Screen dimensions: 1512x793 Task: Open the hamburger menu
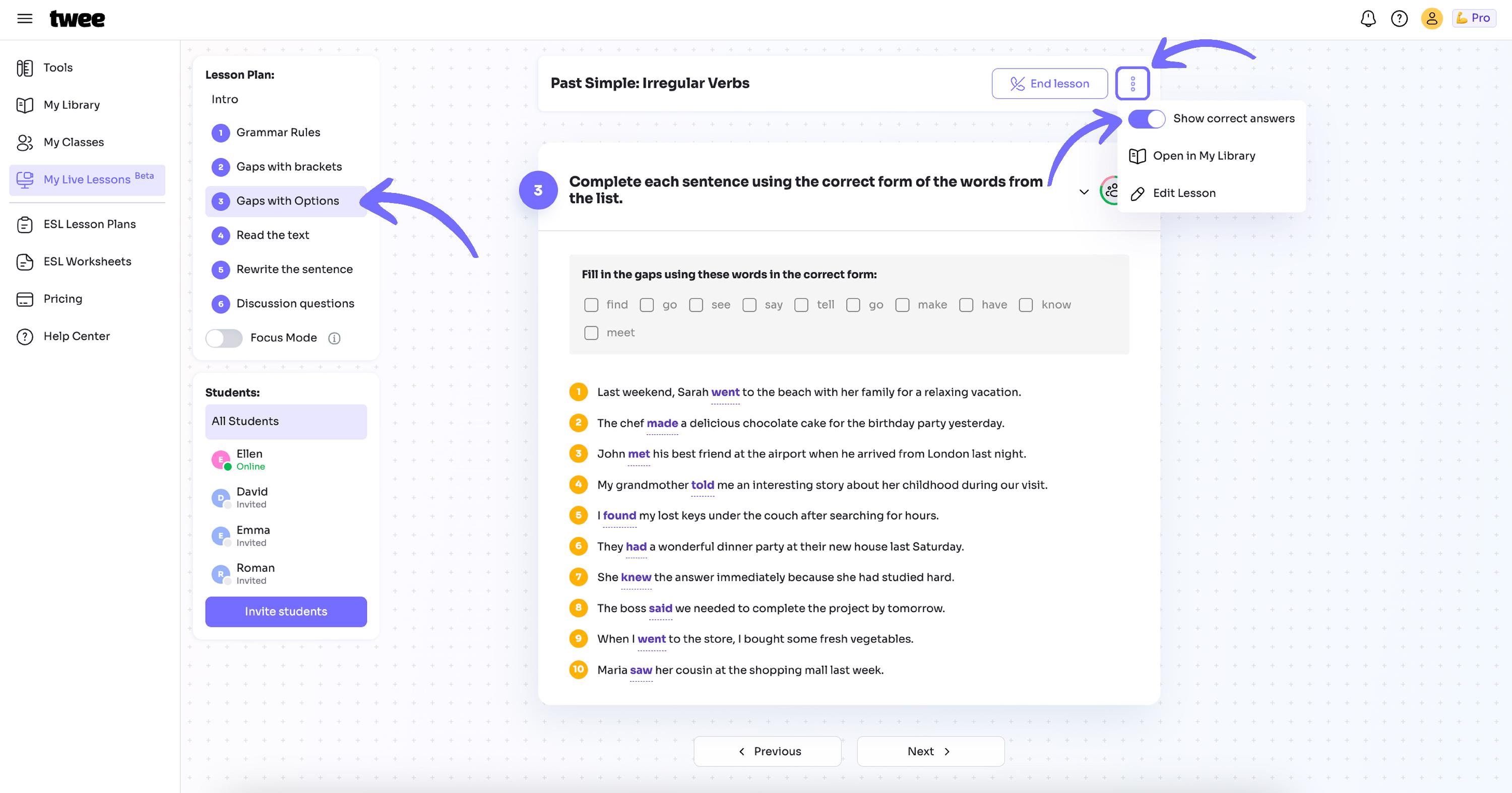(x=25, y=19)
